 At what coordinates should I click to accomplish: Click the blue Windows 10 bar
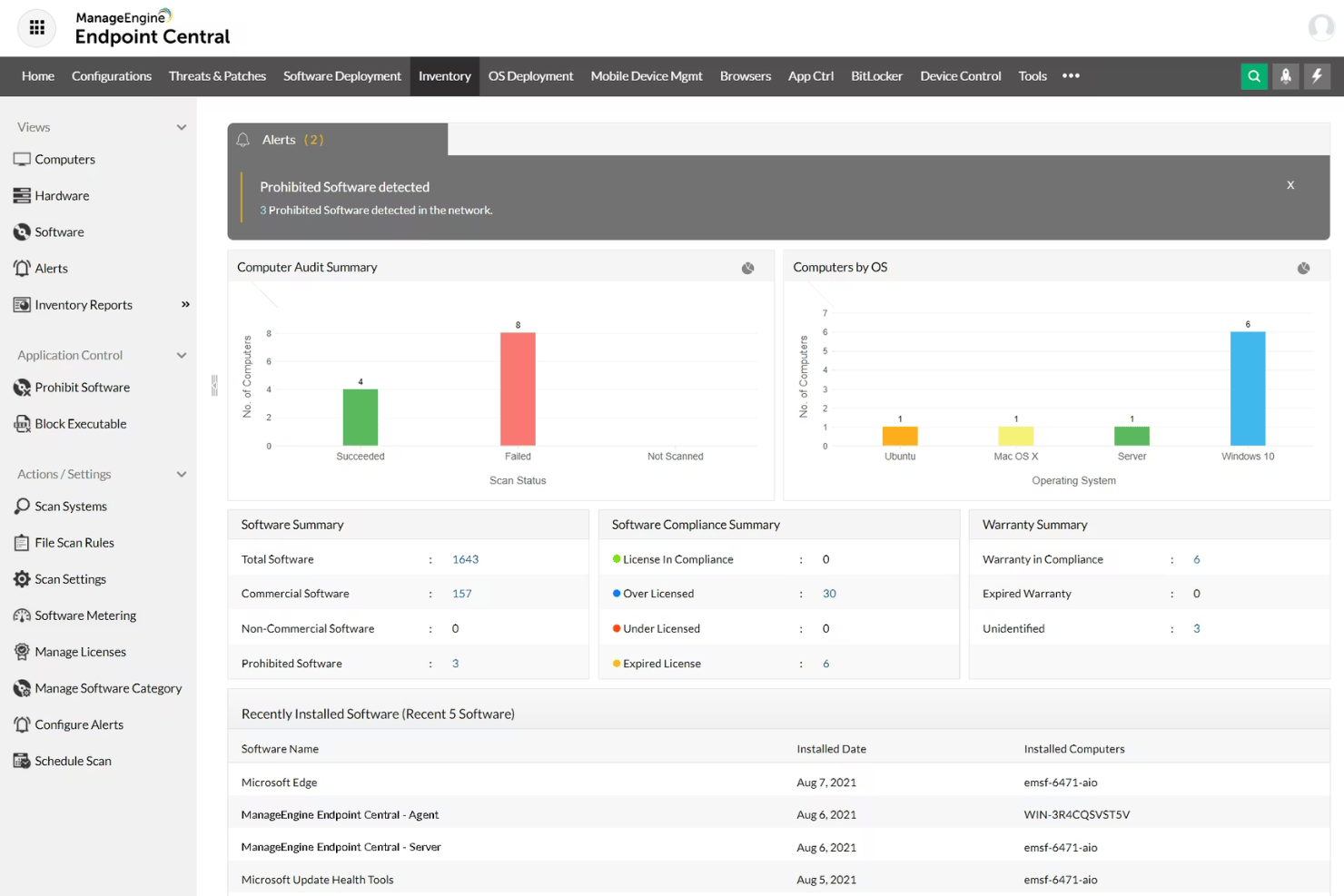(1248, 389)
